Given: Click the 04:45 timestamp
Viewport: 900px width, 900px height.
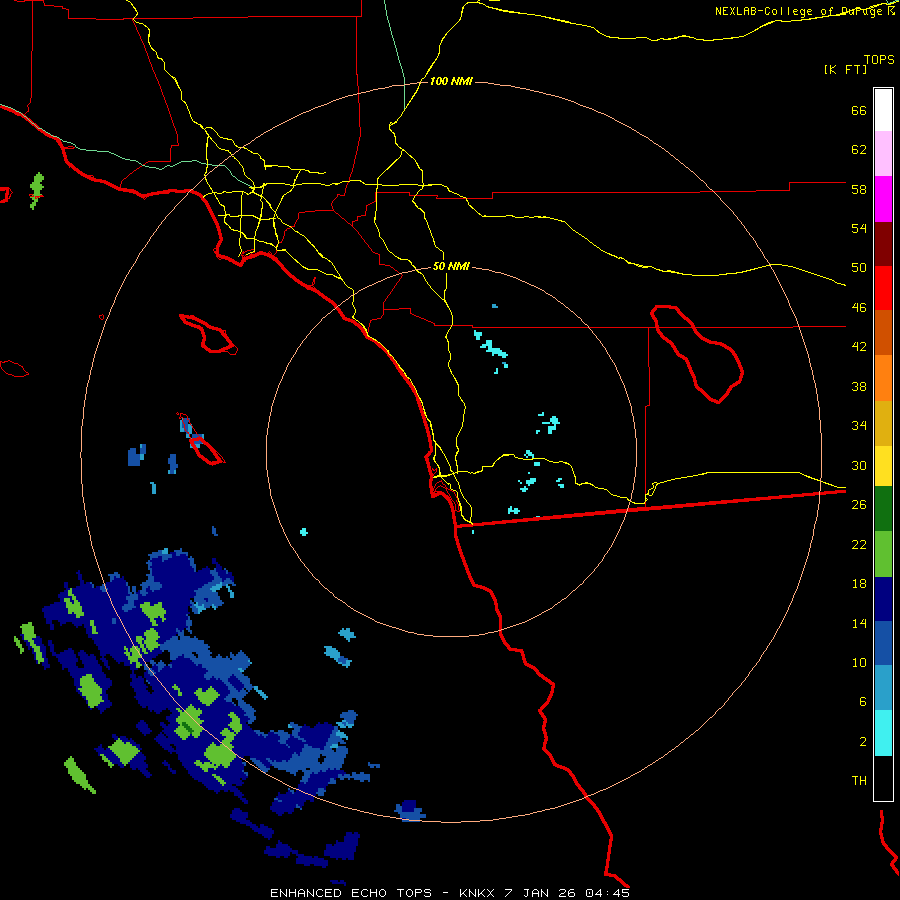Looking at the screenshot, I should click(x=607, y=893).
